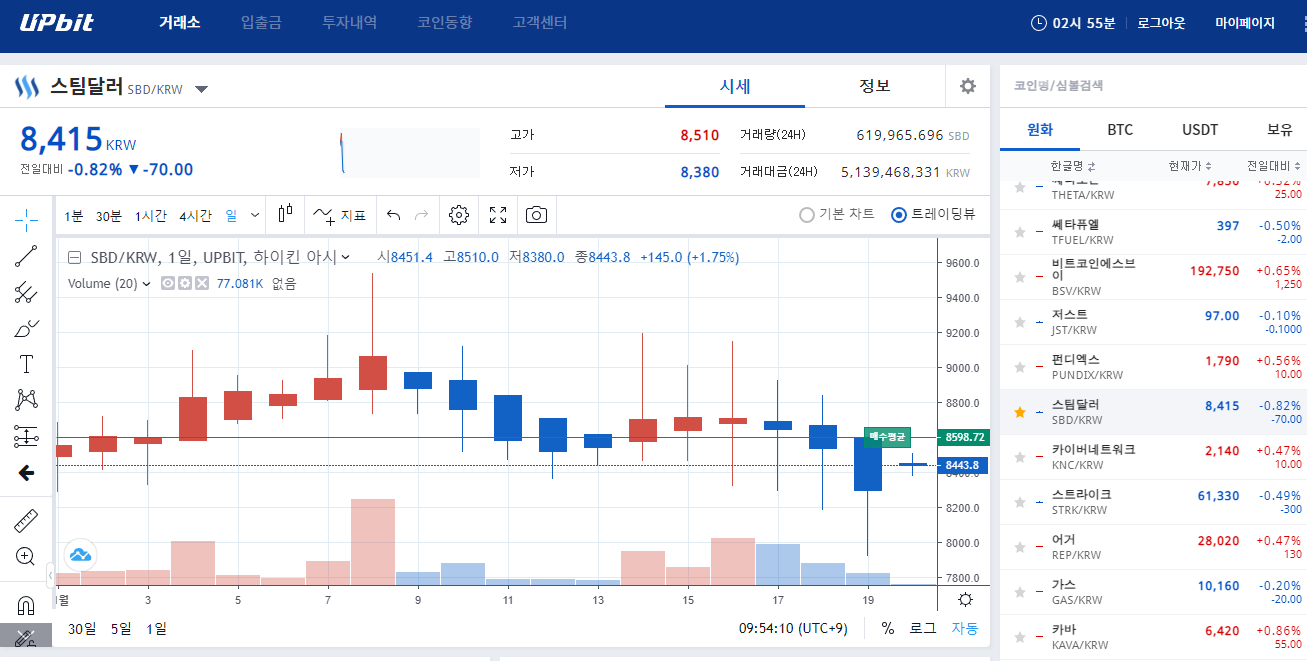Select the trend line drawing tool
The width and height of the screenshot is (1307, 661).
pos(27,256)
